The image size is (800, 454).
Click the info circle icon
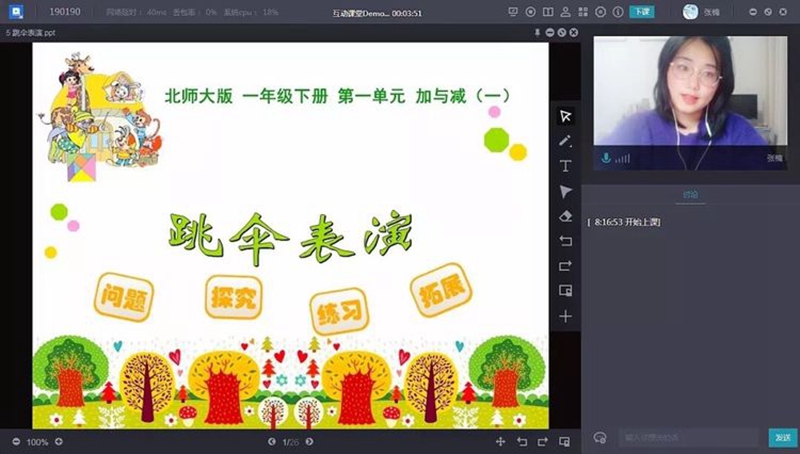tap(618, 12)
